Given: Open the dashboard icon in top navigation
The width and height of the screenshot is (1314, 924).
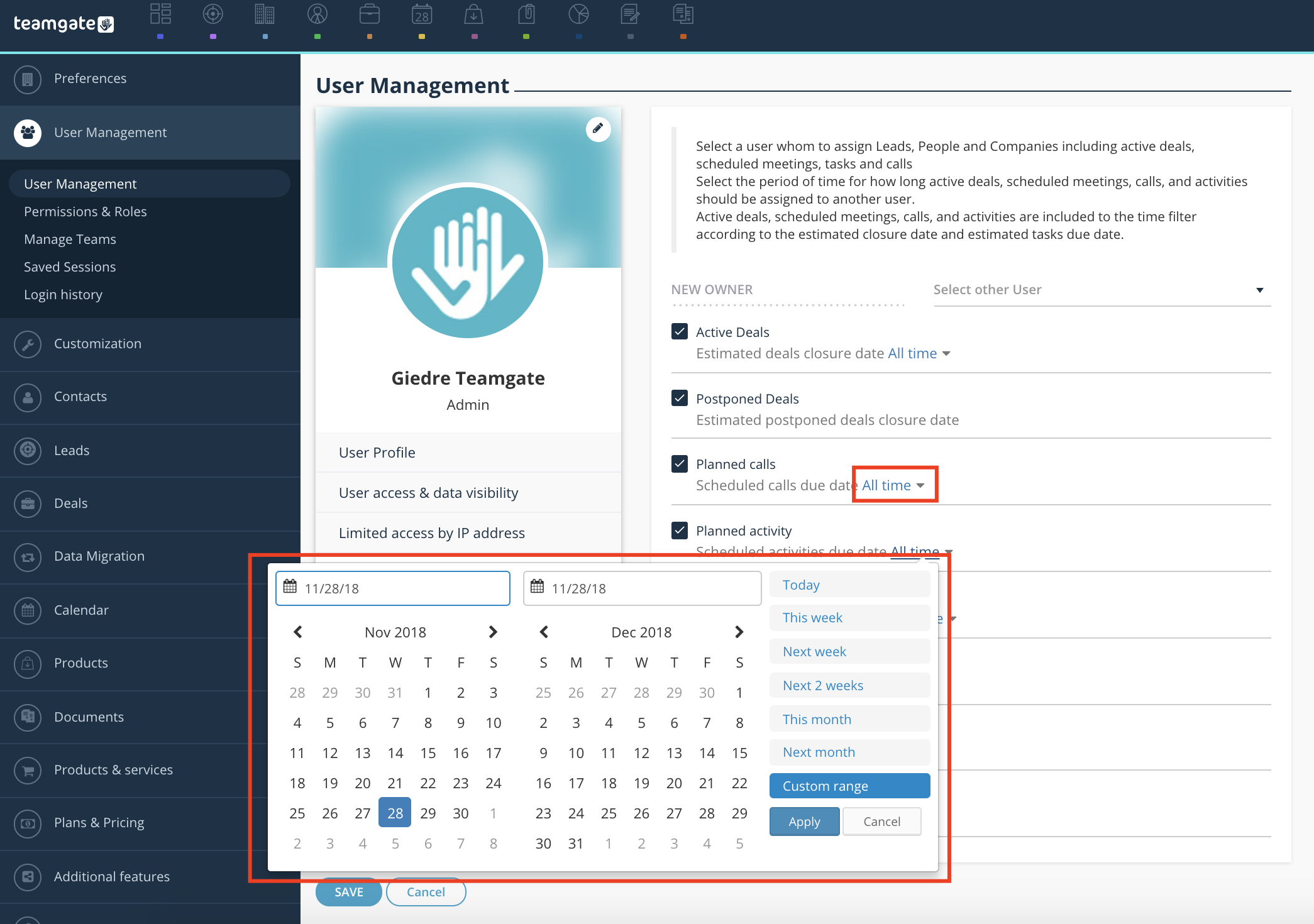Looking at the screenshot, I should 160,14.
